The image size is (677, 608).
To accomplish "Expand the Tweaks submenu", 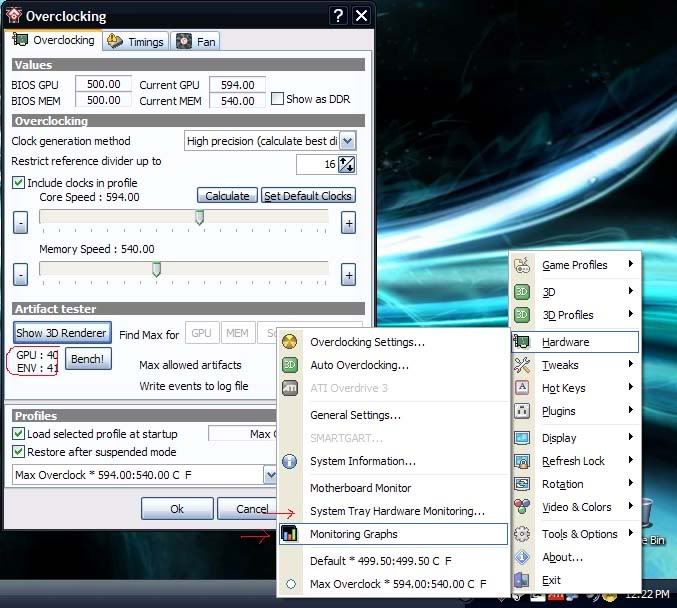I will pos(631,364).
